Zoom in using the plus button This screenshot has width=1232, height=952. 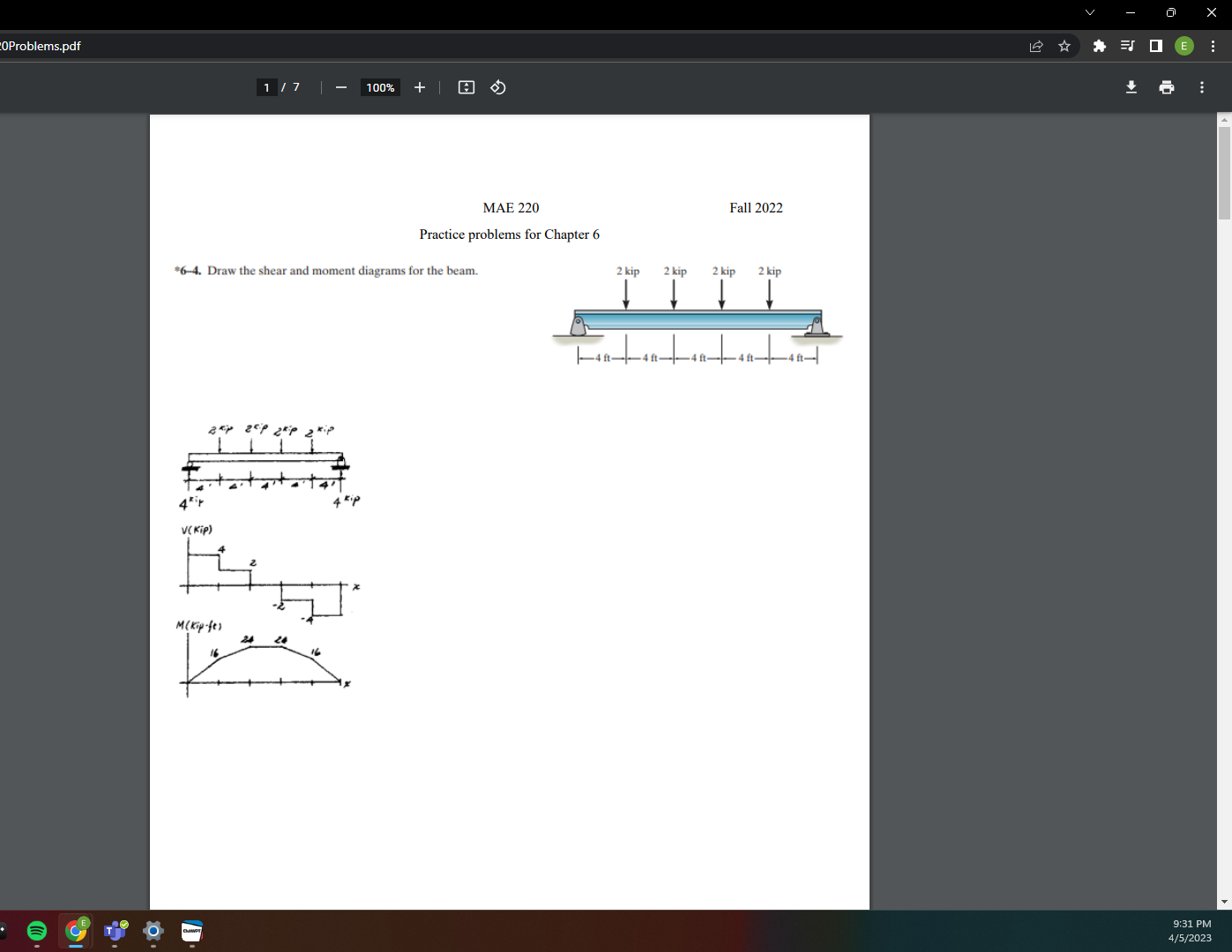click(x=419, y=87)
